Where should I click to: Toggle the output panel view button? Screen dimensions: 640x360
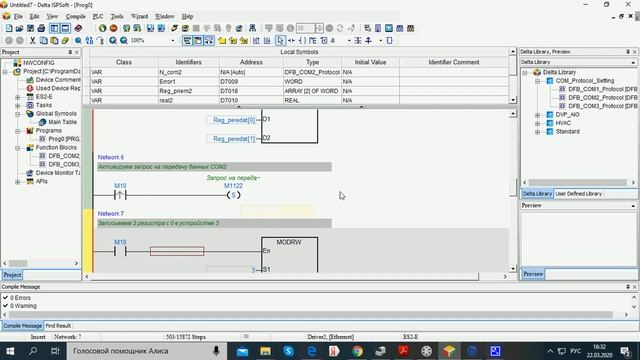[x=65, y=28]
